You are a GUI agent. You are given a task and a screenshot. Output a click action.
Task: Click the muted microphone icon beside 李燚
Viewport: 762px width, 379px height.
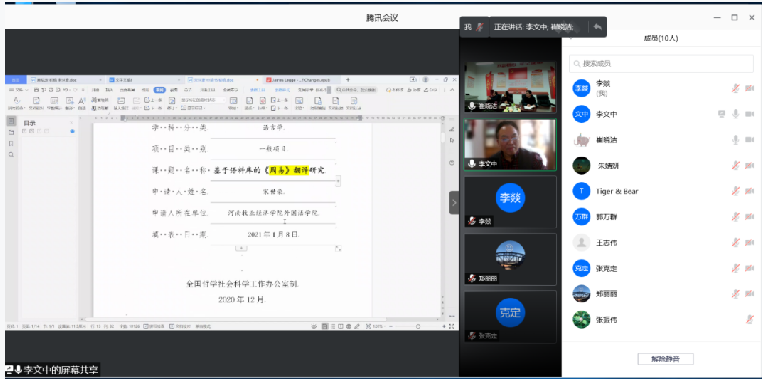[736, 88]
